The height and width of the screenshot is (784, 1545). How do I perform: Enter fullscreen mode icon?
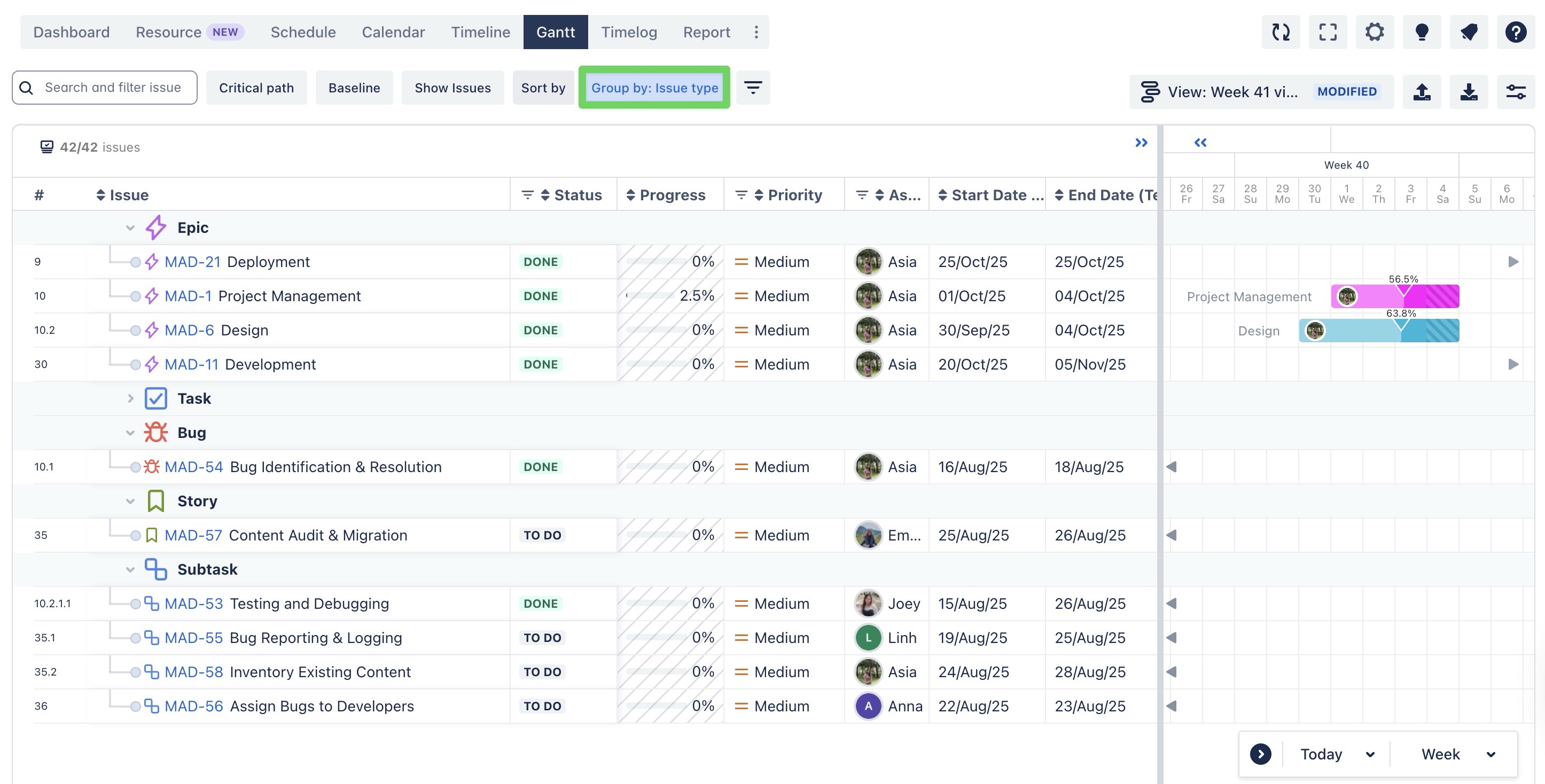1327,32
